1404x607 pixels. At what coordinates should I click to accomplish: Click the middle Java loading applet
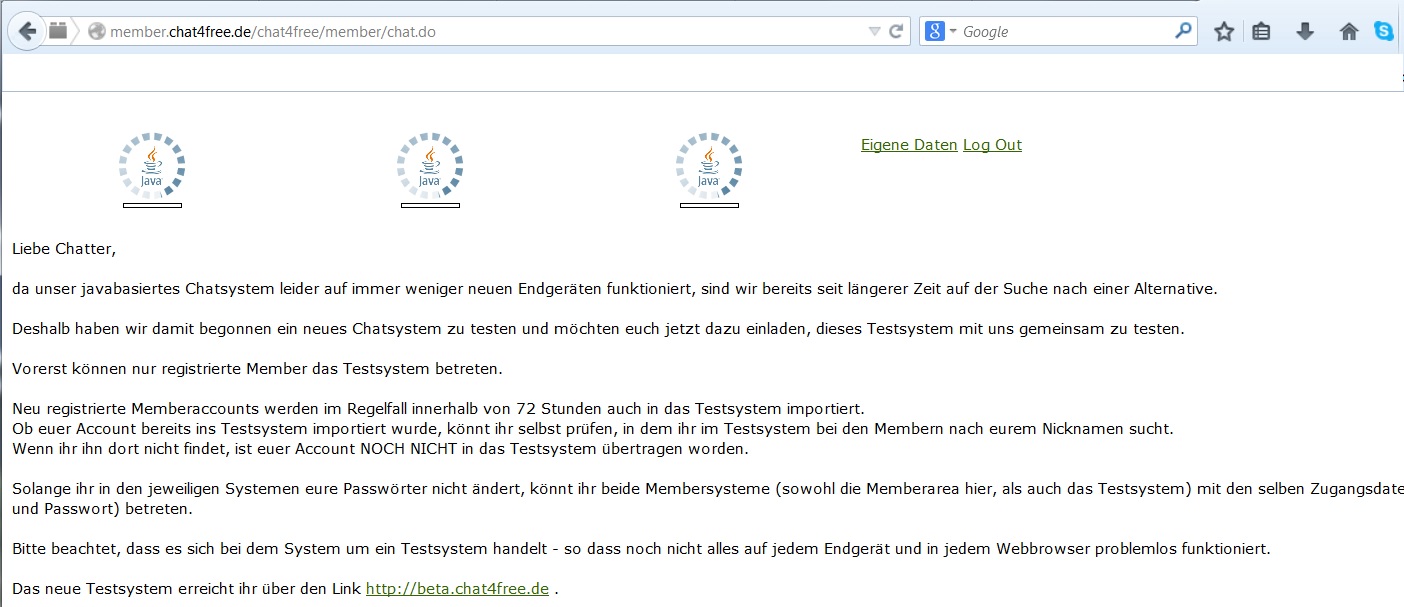430,166
